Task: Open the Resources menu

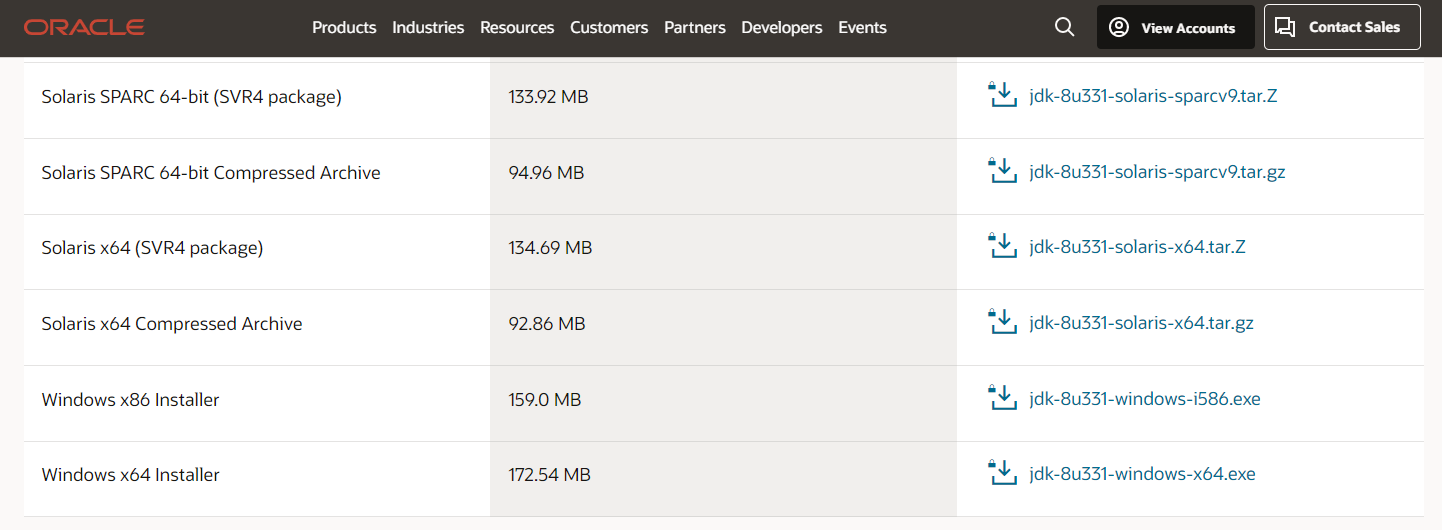Action: (x=517, y=27)
